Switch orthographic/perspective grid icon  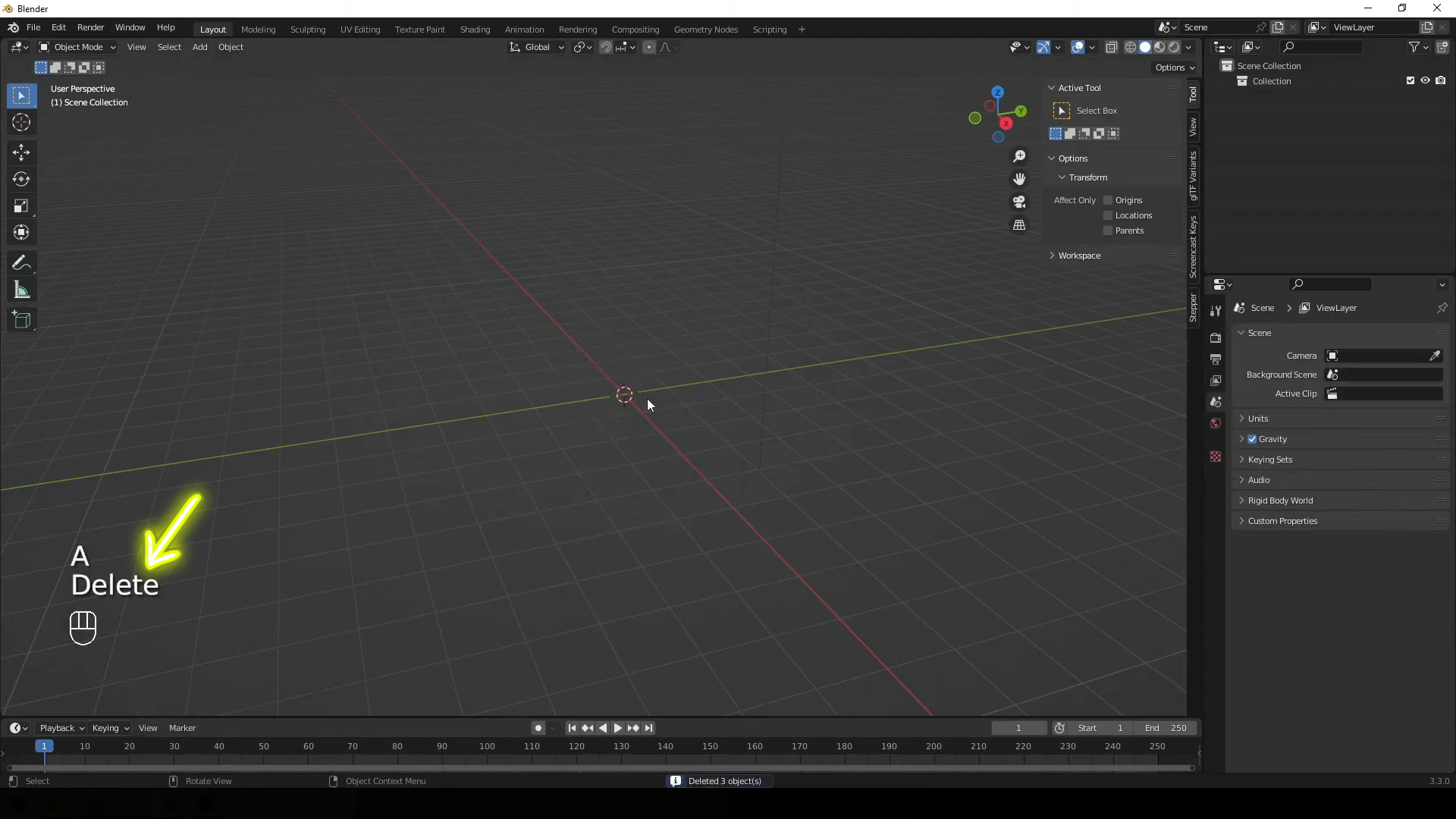pyautogui.click(x=1019, y=225)
